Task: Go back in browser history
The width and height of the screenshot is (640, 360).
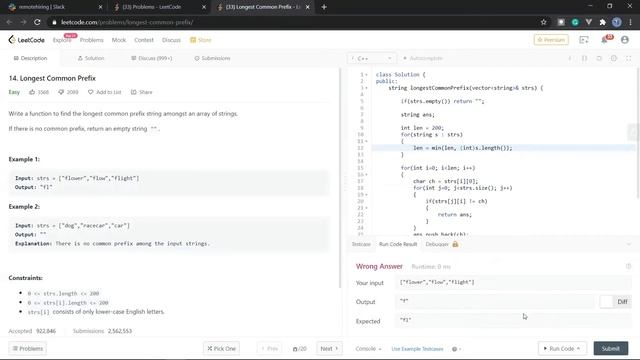Action: point(9,22)
